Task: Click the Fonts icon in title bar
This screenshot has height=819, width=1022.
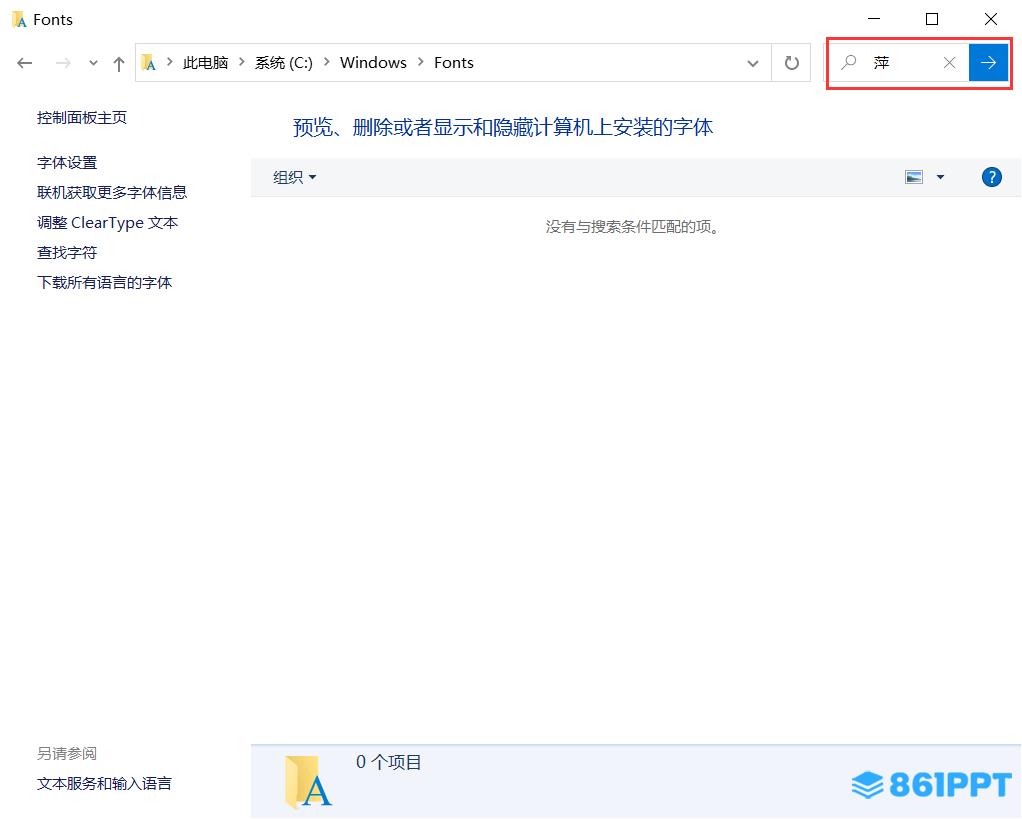Action: coord(20,20)
